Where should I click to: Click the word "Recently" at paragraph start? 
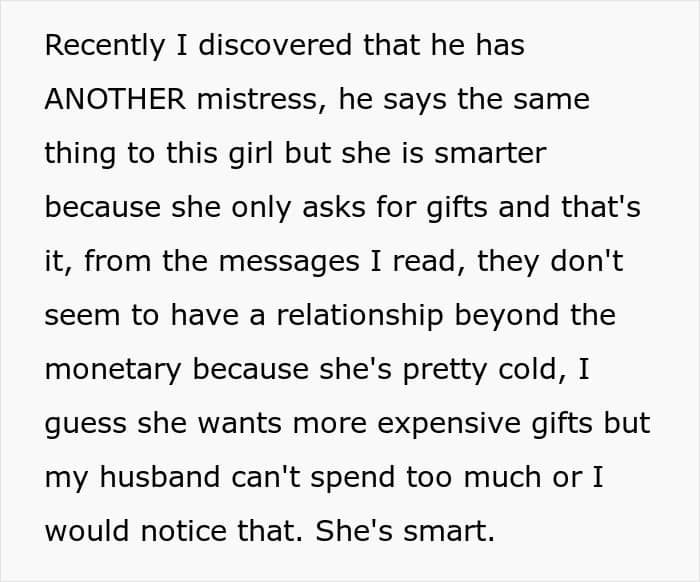click(x=105, y=46)
